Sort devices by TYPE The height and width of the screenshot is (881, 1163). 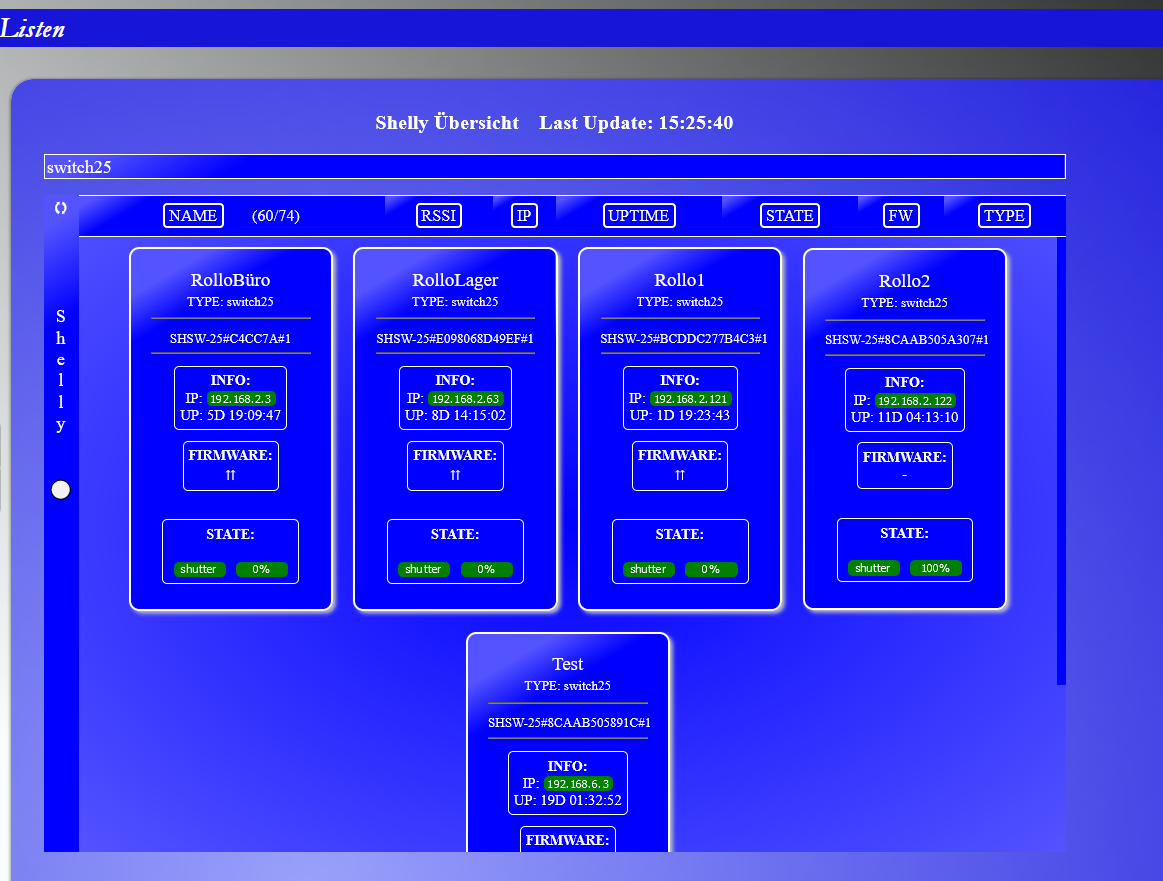(1004, 216)
